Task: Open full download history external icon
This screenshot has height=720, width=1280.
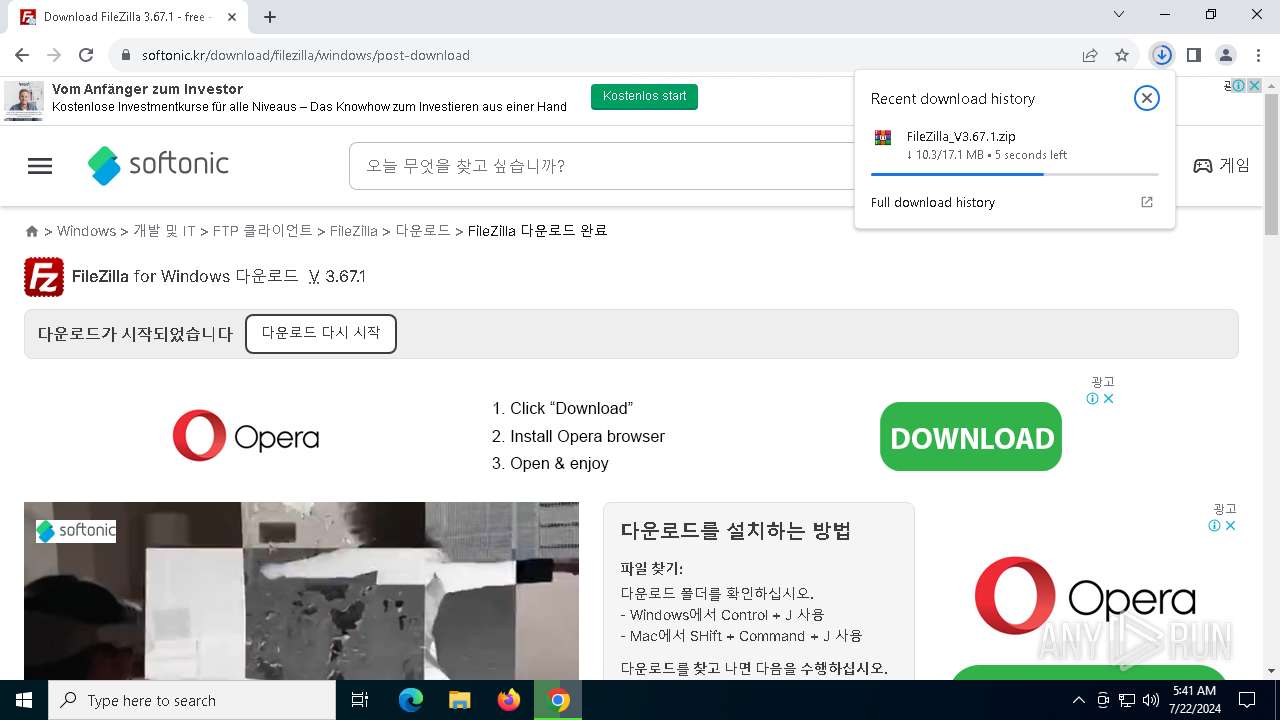Action: (x=1147, y=202)
